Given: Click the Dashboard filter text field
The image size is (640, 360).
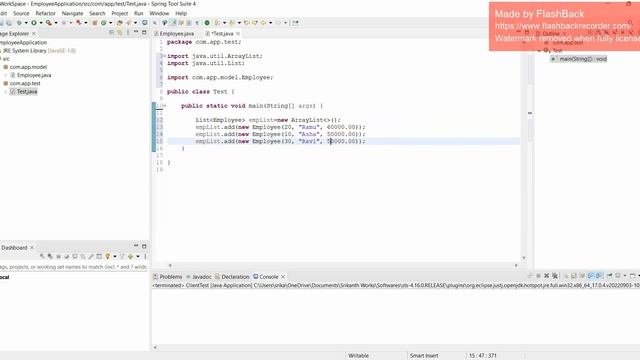Looking at the screenshot, I should click(x=73, y=267).
